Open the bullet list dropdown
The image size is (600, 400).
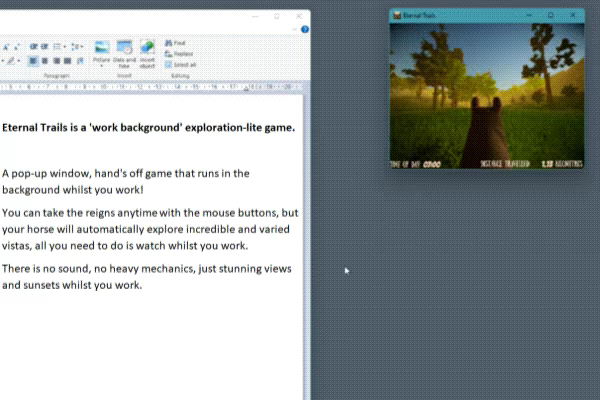(65, 47)
